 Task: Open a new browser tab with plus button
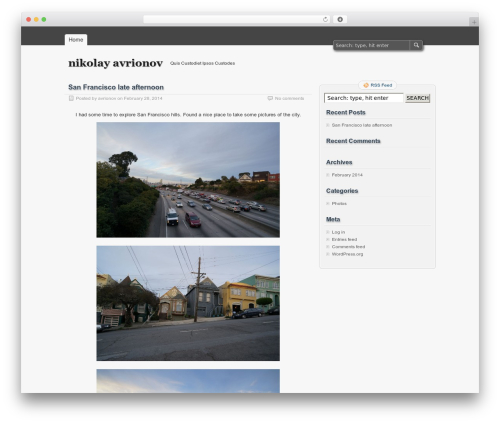tap(474, 22)
